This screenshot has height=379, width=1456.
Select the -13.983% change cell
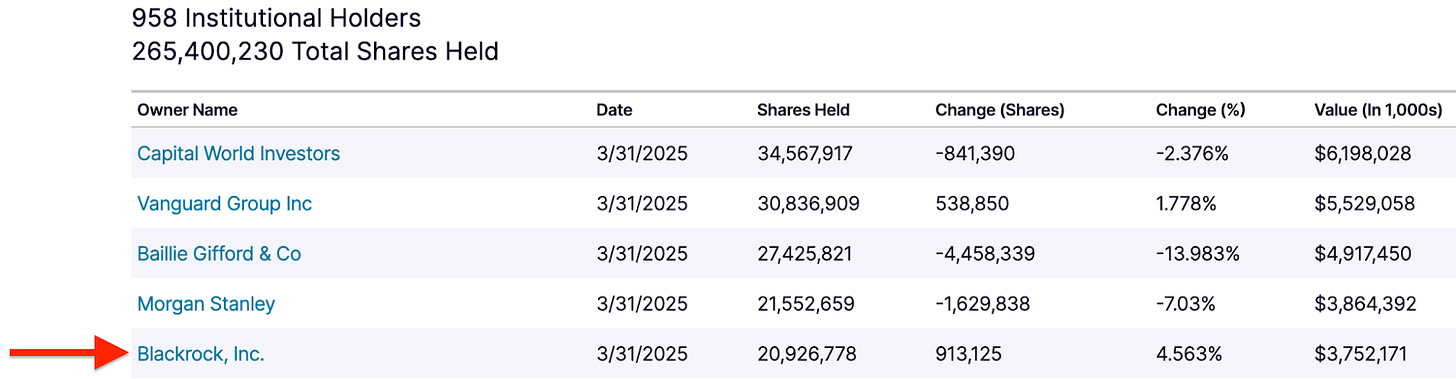(x=1198, y=253)
